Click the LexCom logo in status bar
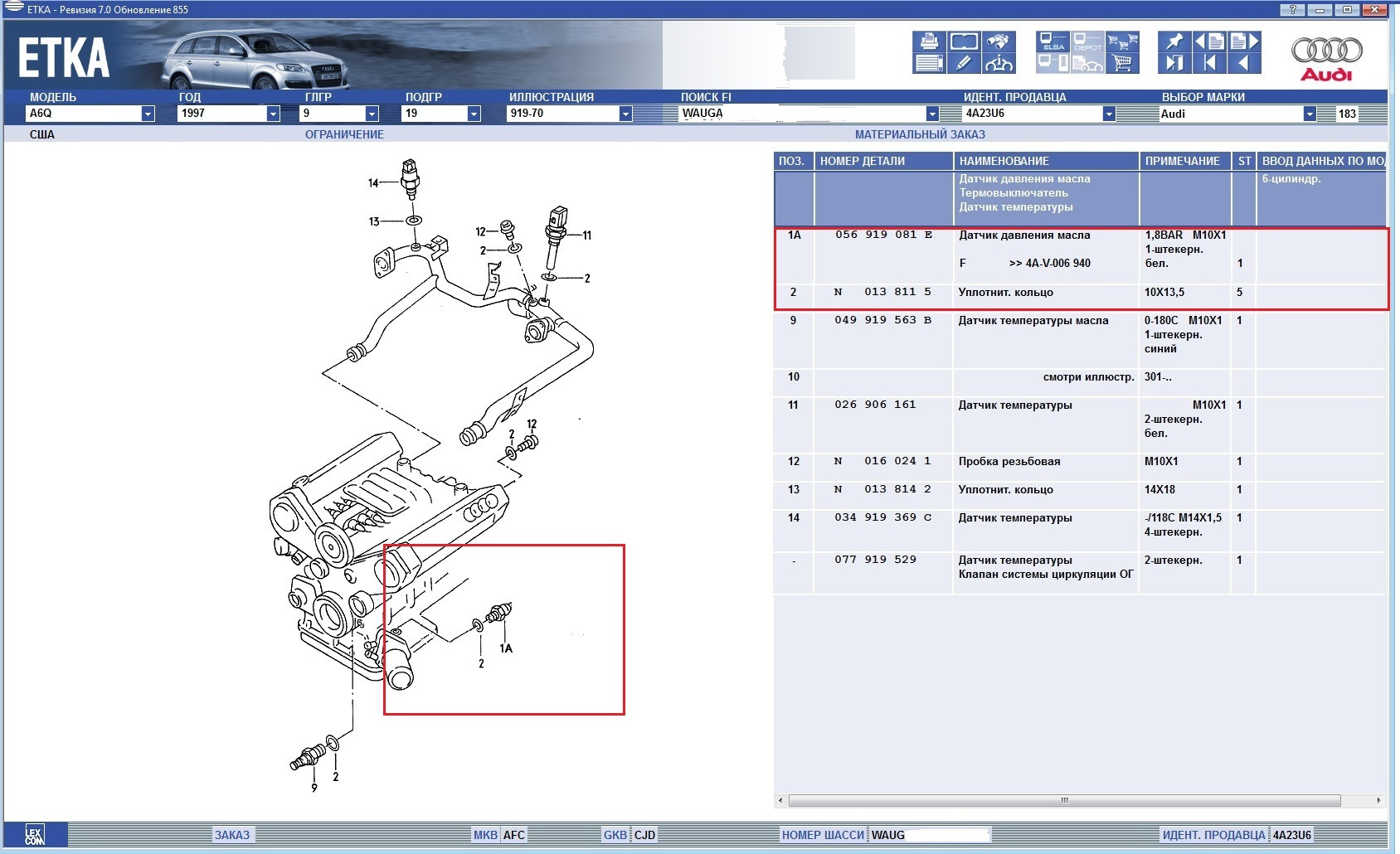 click(x=34, y=835)
